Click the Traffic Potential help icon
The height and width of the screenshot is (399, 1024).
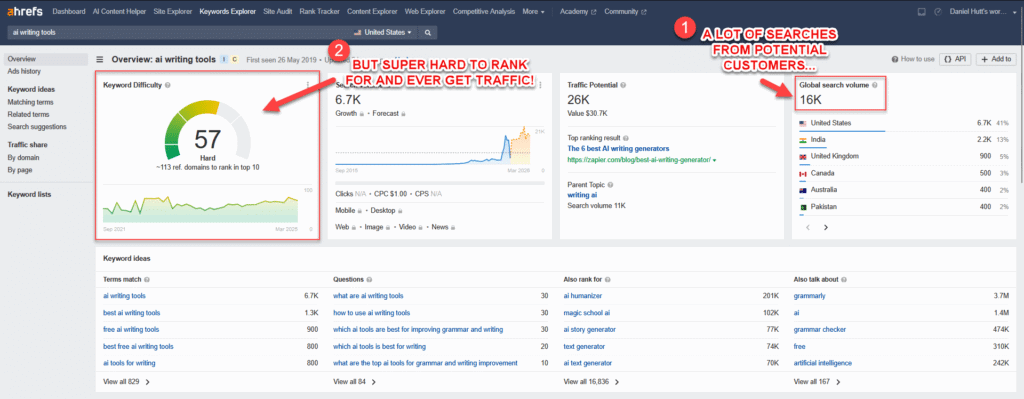pos(622,85)
